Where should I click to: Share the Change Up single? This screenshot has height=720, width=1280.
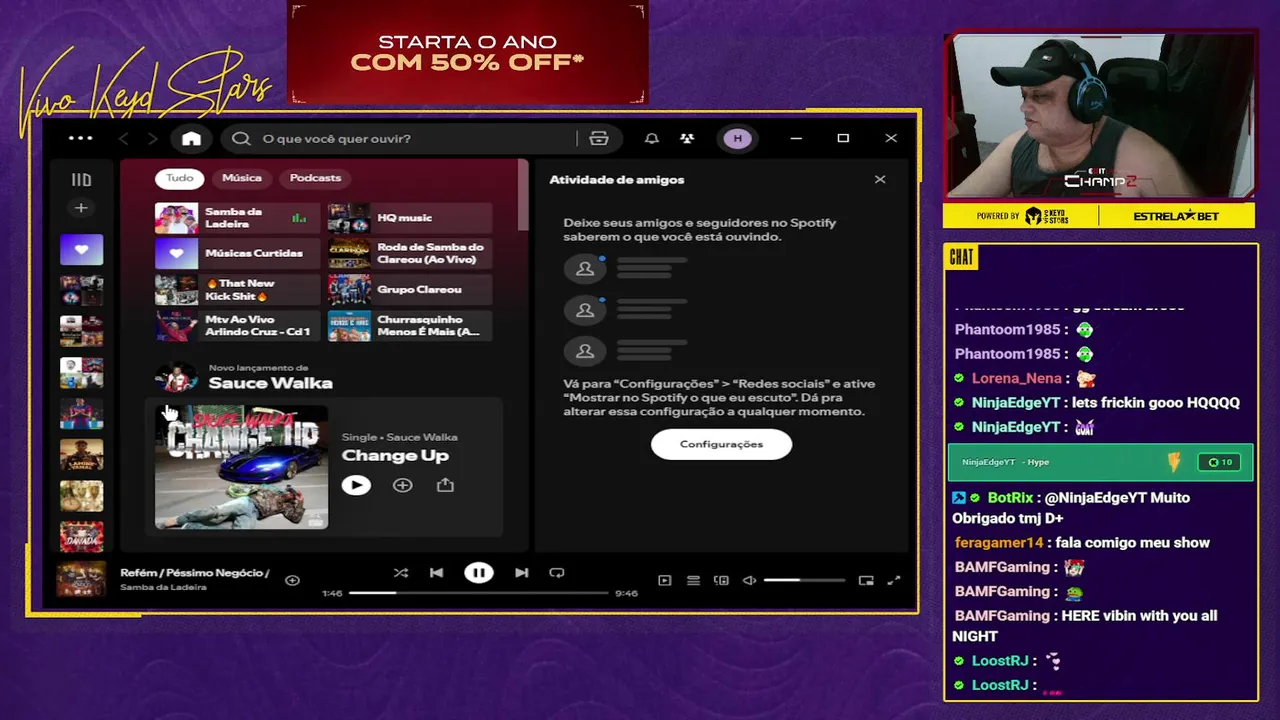coord(445,485)
